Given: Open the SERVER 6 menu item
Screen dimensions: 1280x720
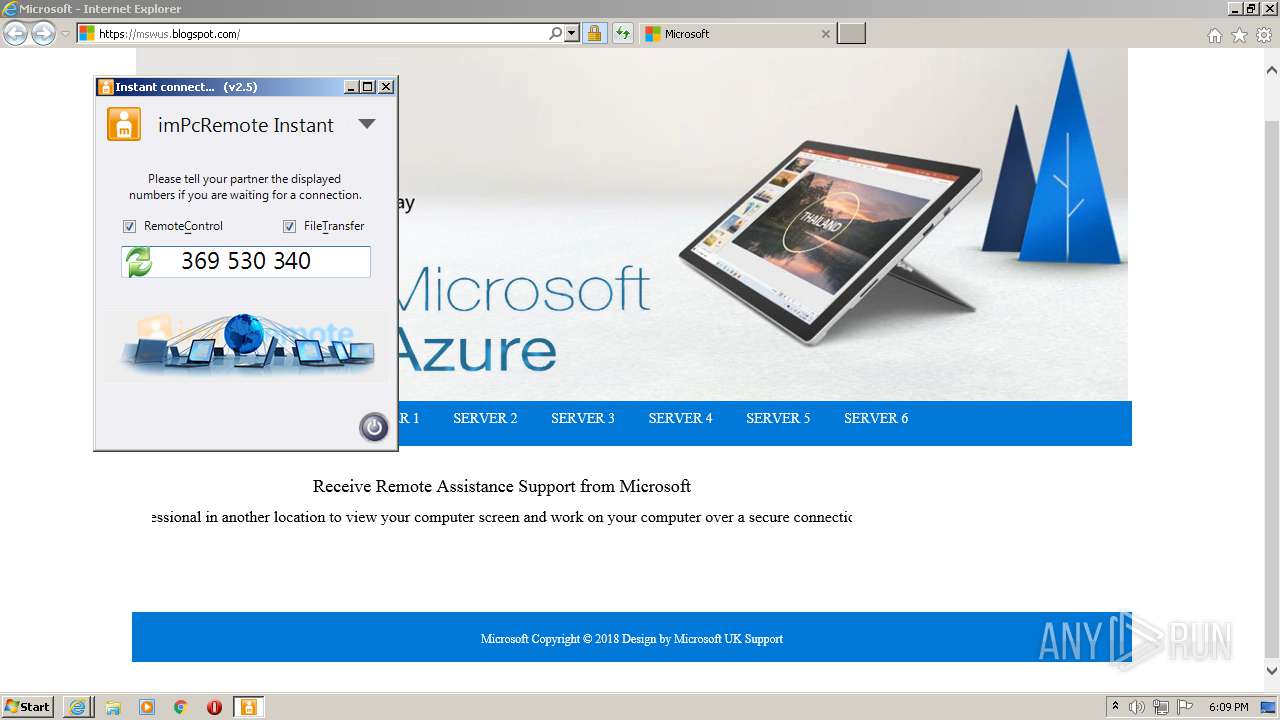Looking at the screenshot, I should tap(876, 418).
